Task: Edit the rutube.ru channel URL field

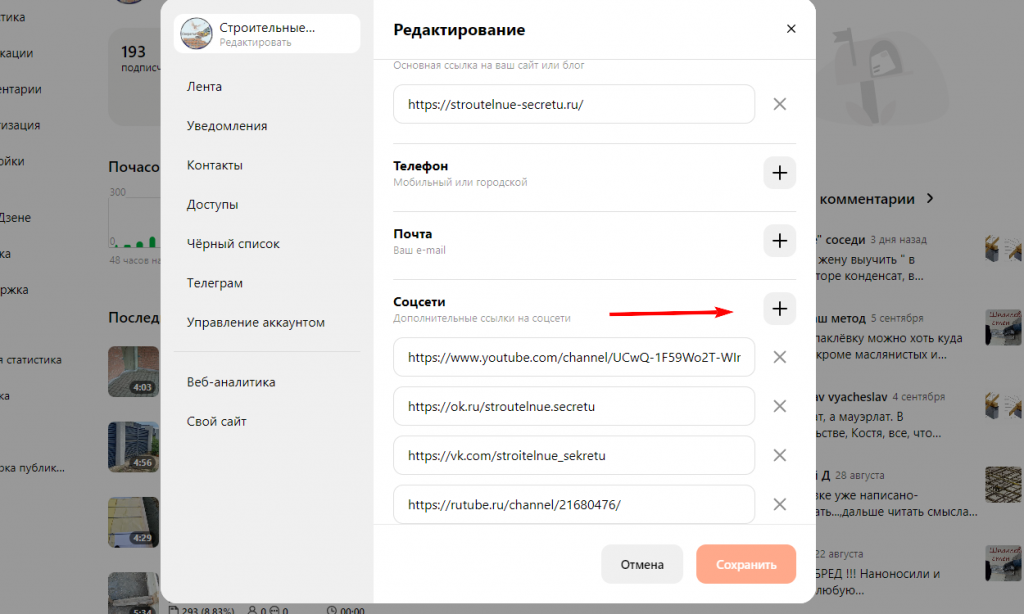Action: point(574,504)
